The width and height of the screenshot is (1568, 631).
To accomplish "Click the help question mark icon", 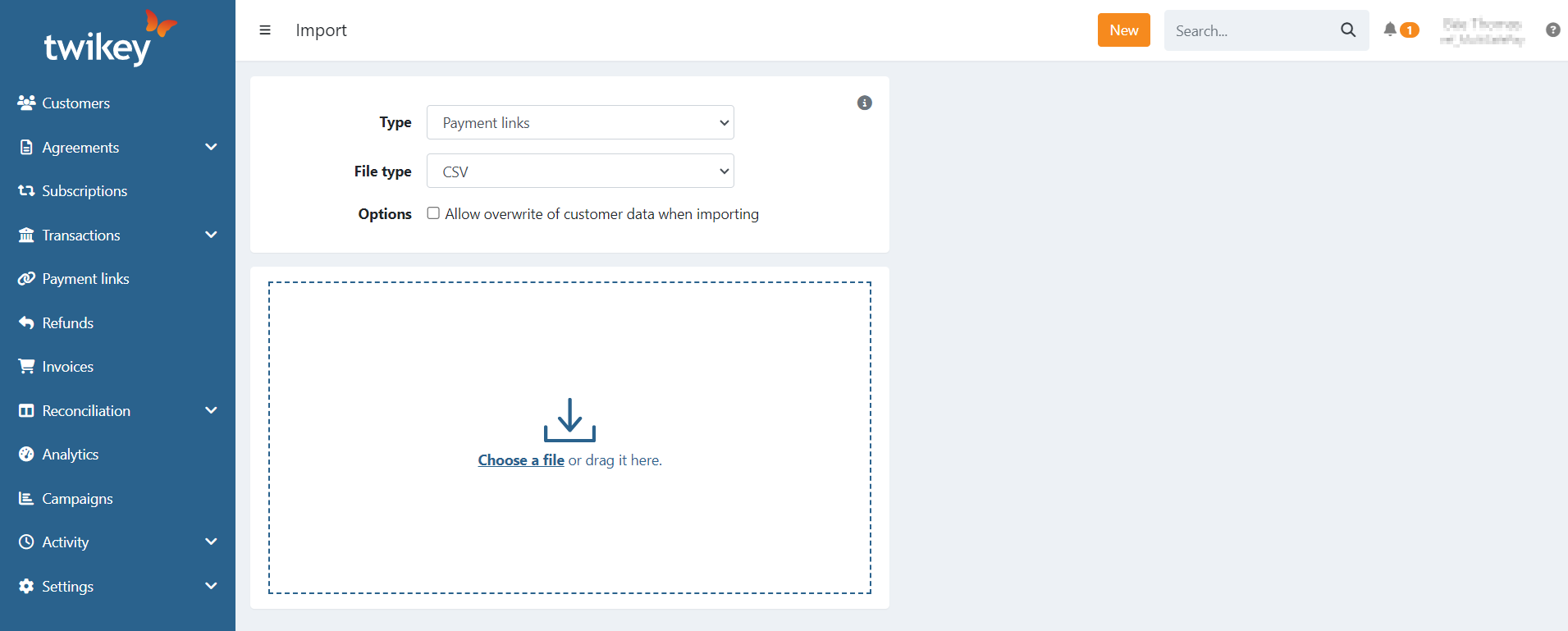I will coord(1552,30).
